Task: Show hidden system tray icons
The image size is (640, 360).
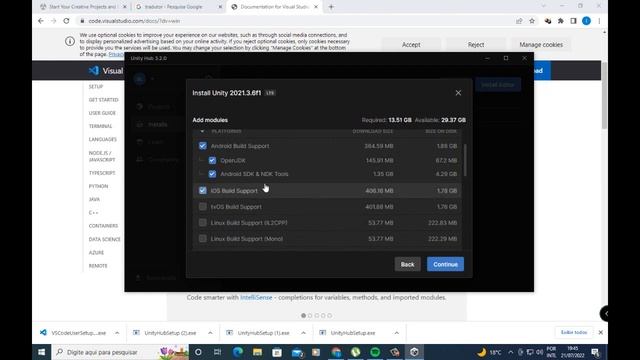Action: click(x=511, y=352)
